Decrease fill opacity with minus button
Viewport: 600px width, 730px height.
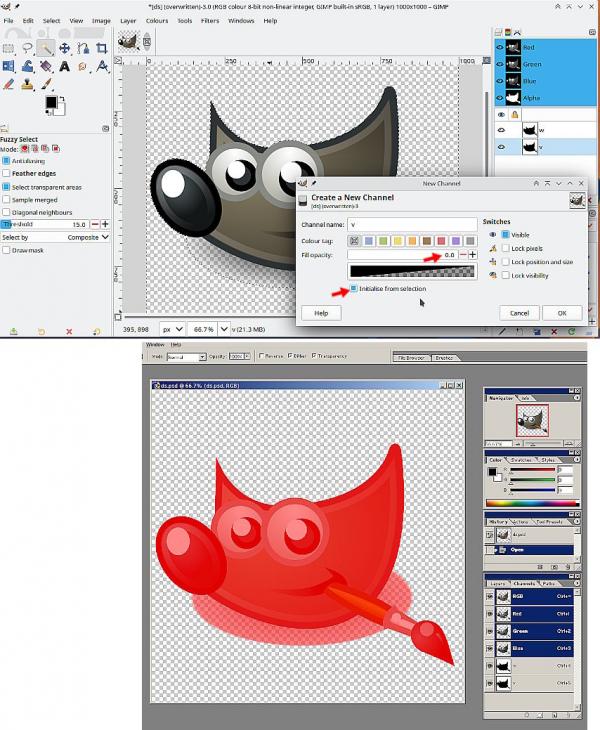(x=463, y=255)
